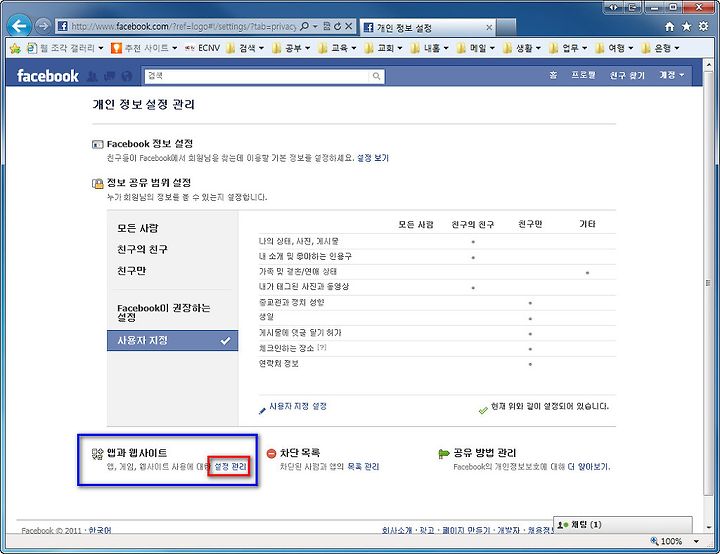The height and width of the screenshot is (554, 720).
Task: Click the Facebook logo
Action: click(48, 76)
